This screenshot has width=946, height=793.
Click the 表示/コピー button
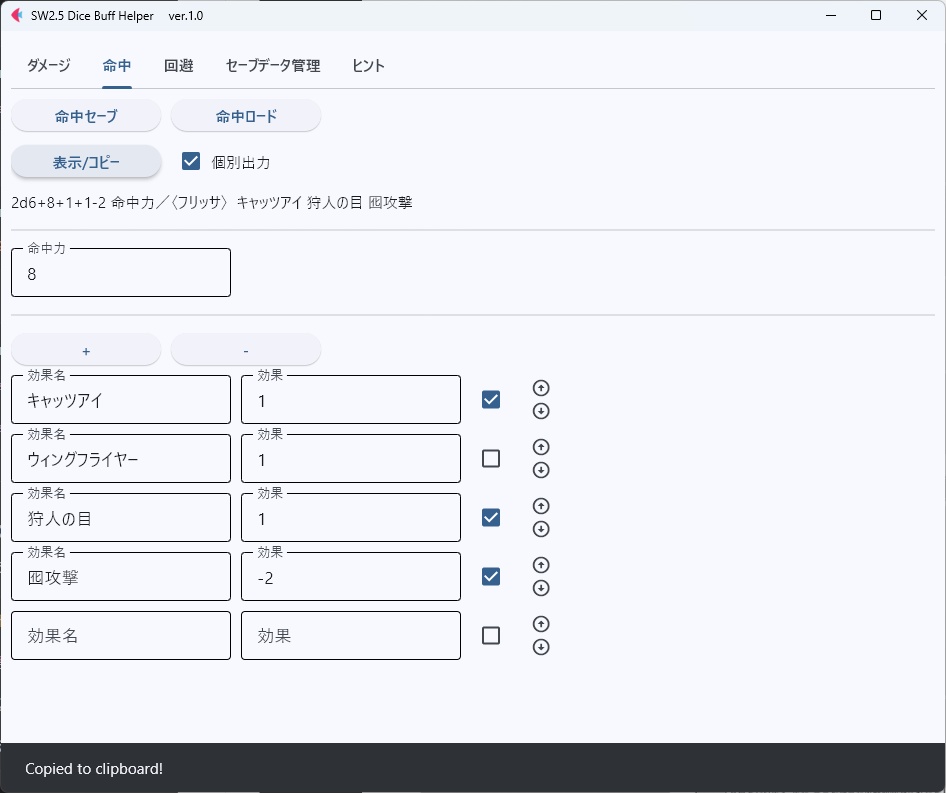pyautogui.click(x=85, y=162)
